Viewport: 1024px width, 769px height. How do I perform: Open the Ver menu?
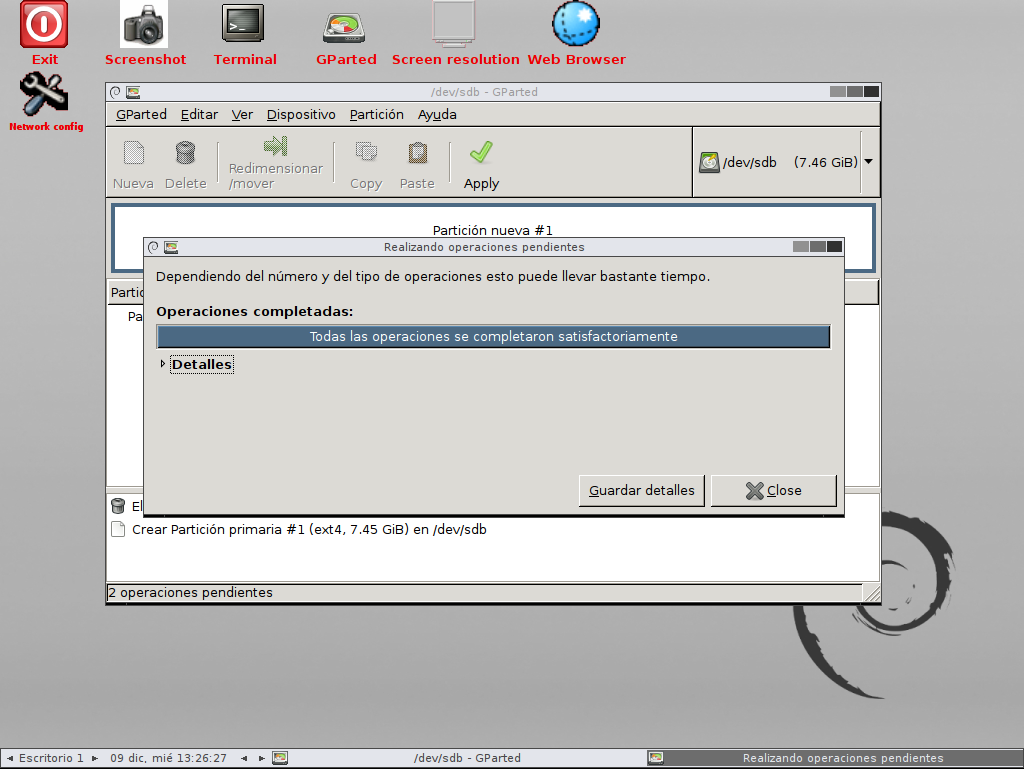pos(242,114)
